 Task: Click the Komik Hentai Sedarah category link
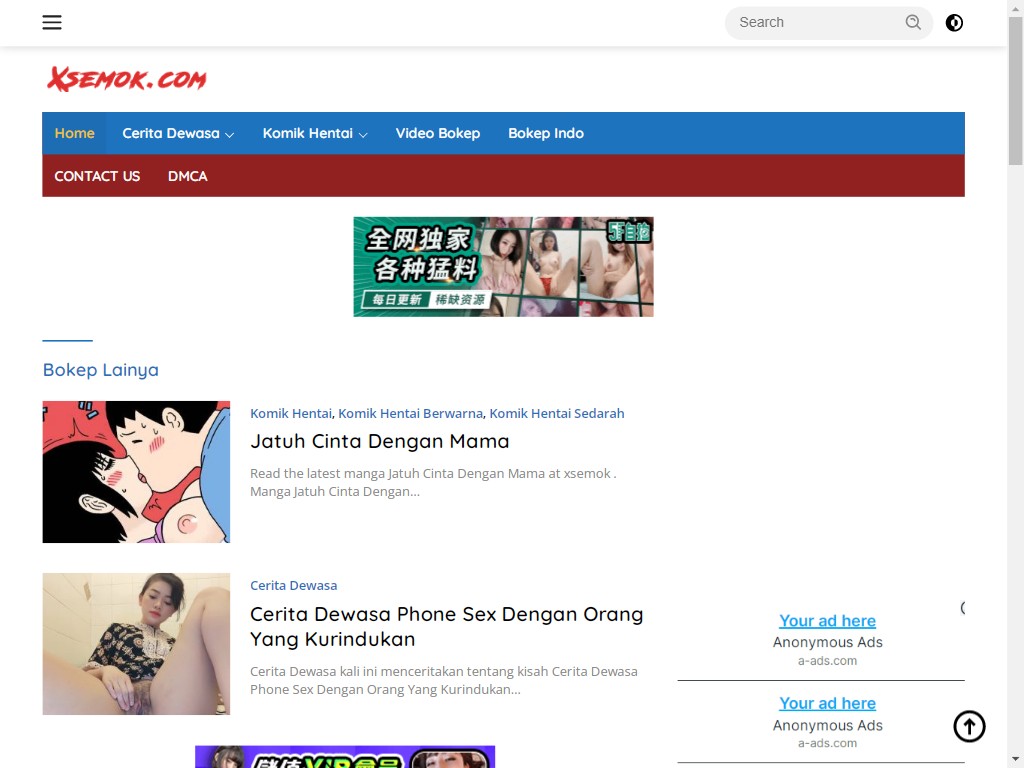(x=556, y=413)
